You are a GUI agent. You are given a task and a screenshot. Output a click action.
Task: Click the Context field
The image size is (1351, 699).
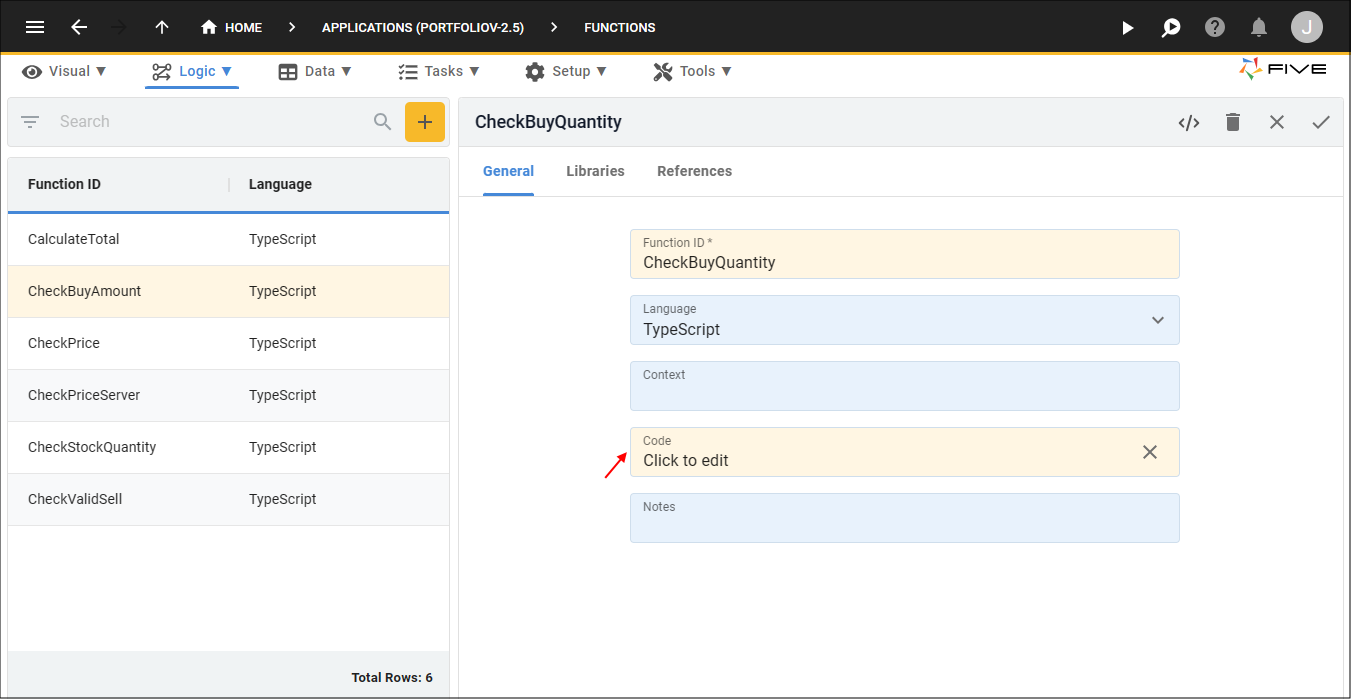point(904,386)
